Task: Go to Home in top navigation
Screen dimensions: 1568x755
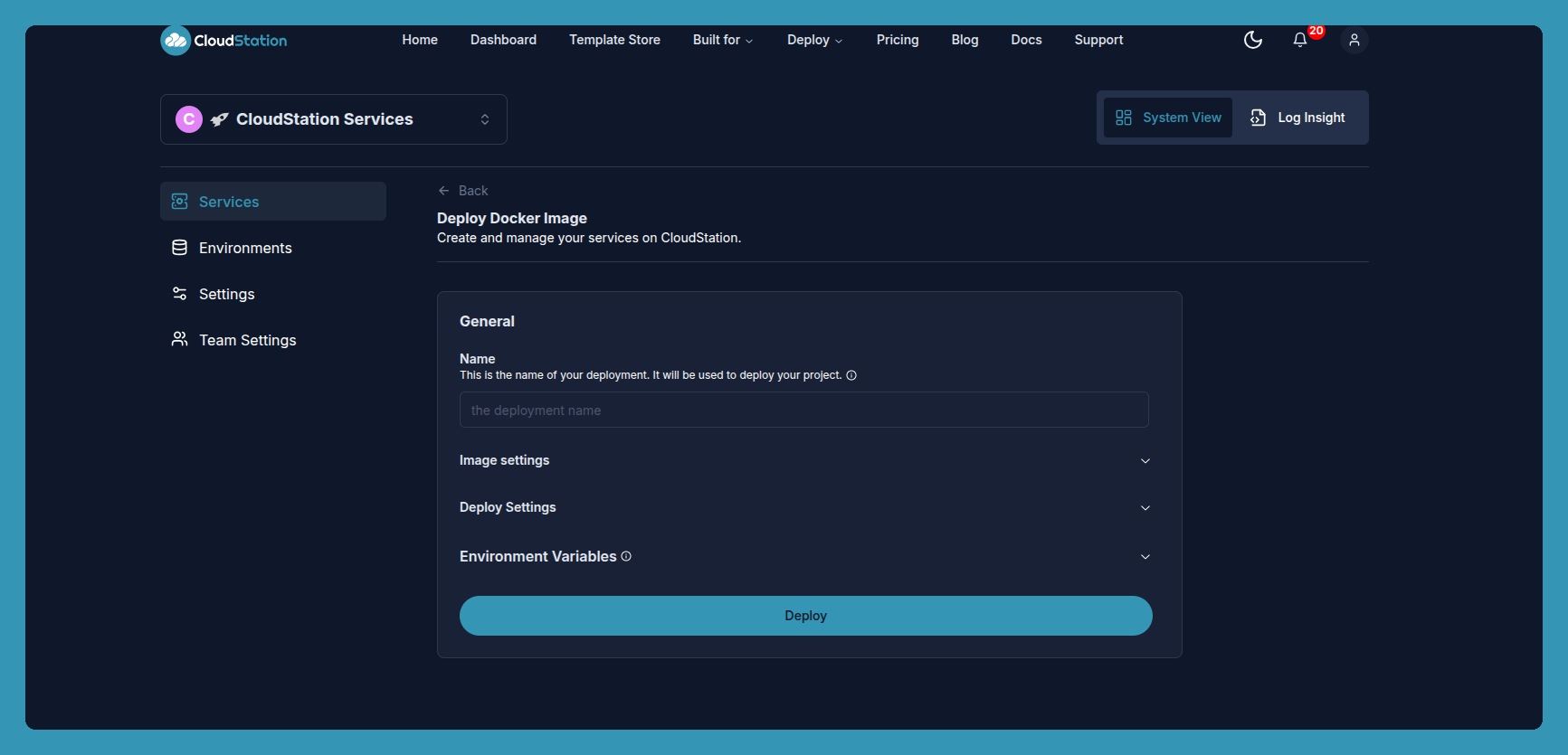Action: pos(420,40)
